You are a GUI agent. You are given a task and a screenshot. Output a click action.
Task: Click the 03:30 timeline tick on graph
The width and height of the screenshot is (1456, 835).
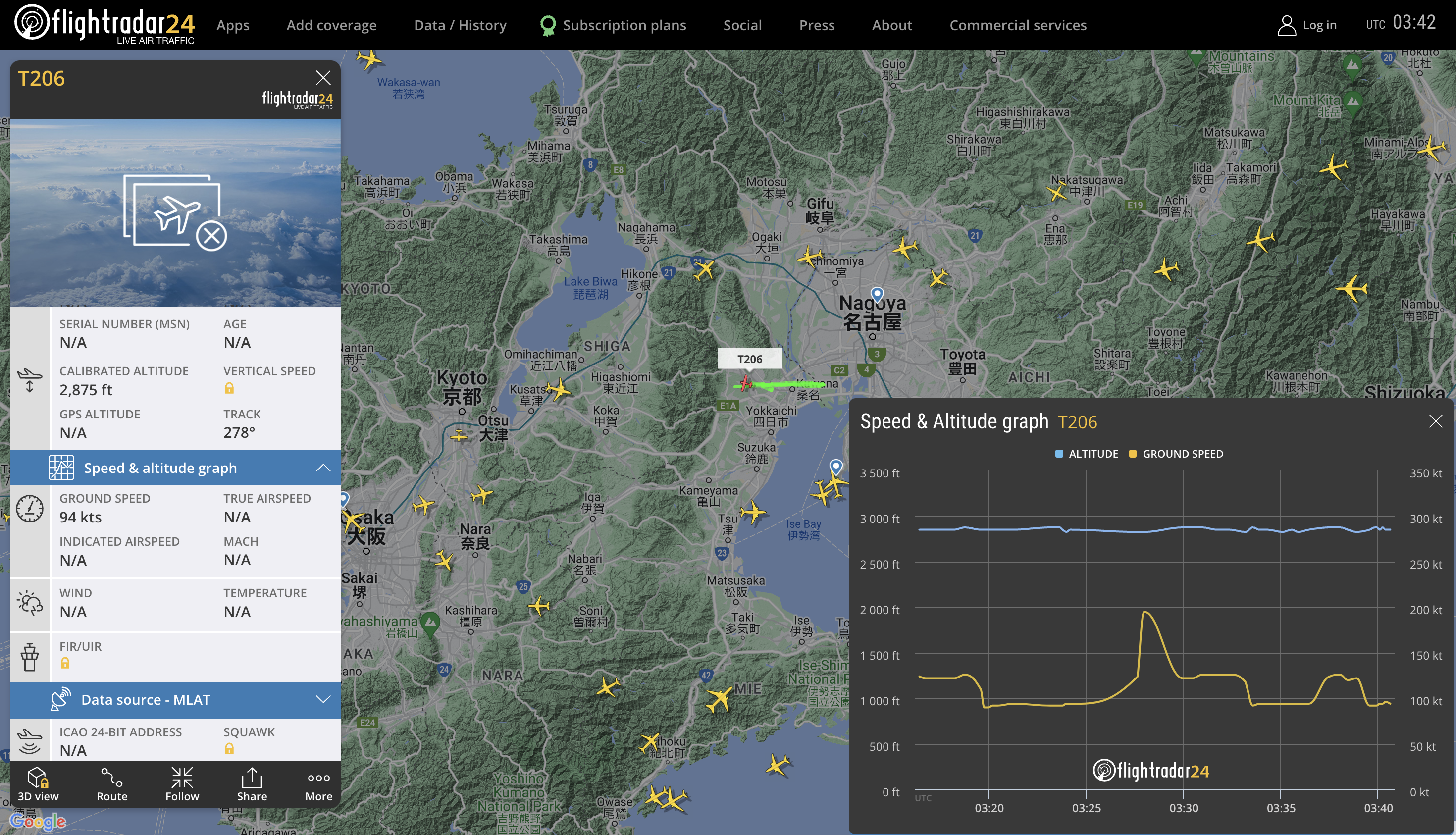(1183, 807)
